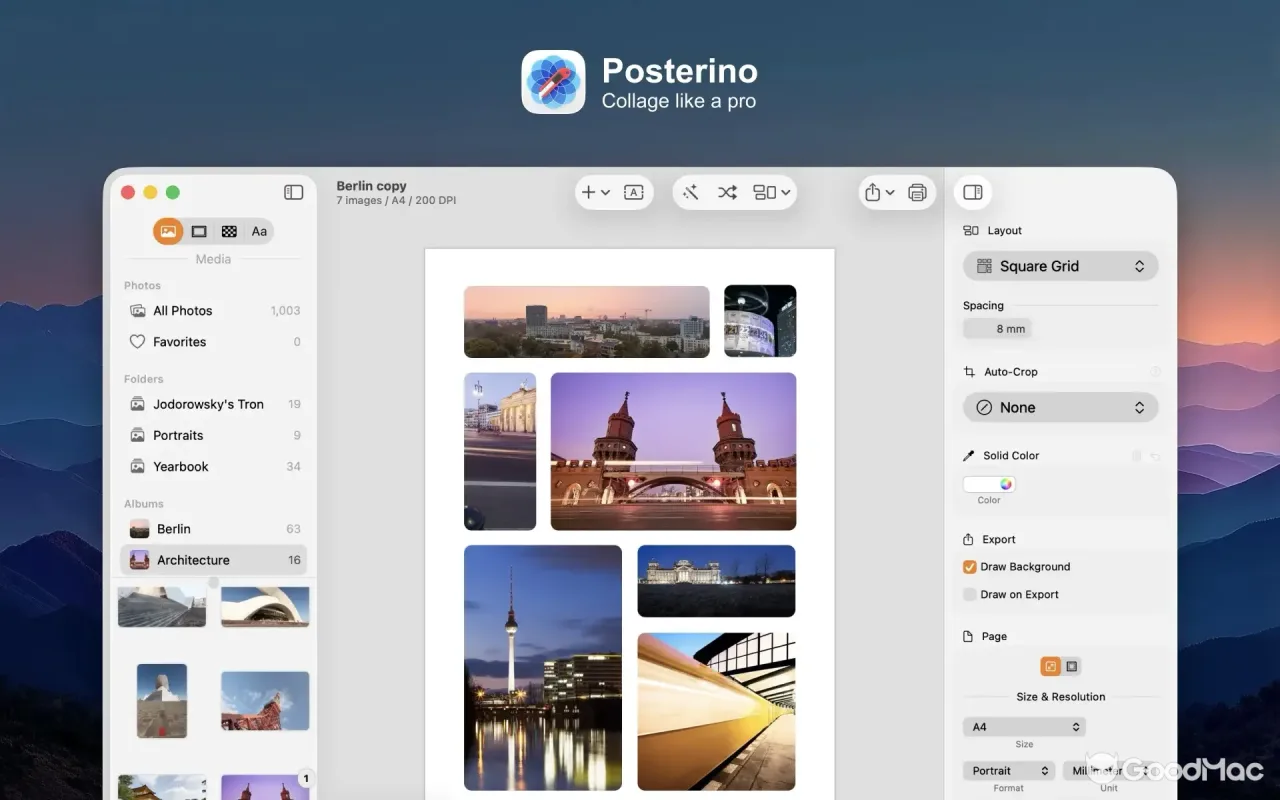Toggle the left sidebar visibility
This screenshot has width=1280, height=800.
293,192
